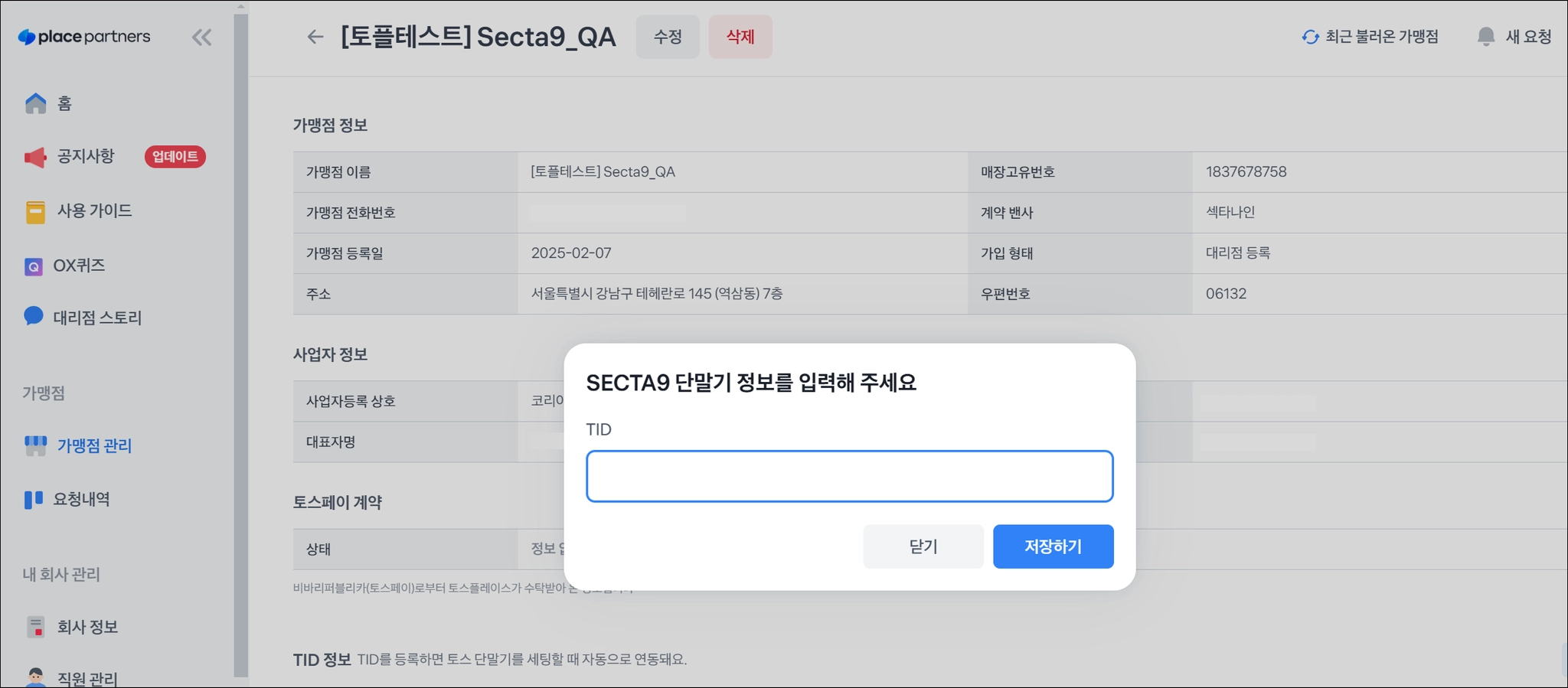
Task: Click the notification bell icon
Action: 1485,37
